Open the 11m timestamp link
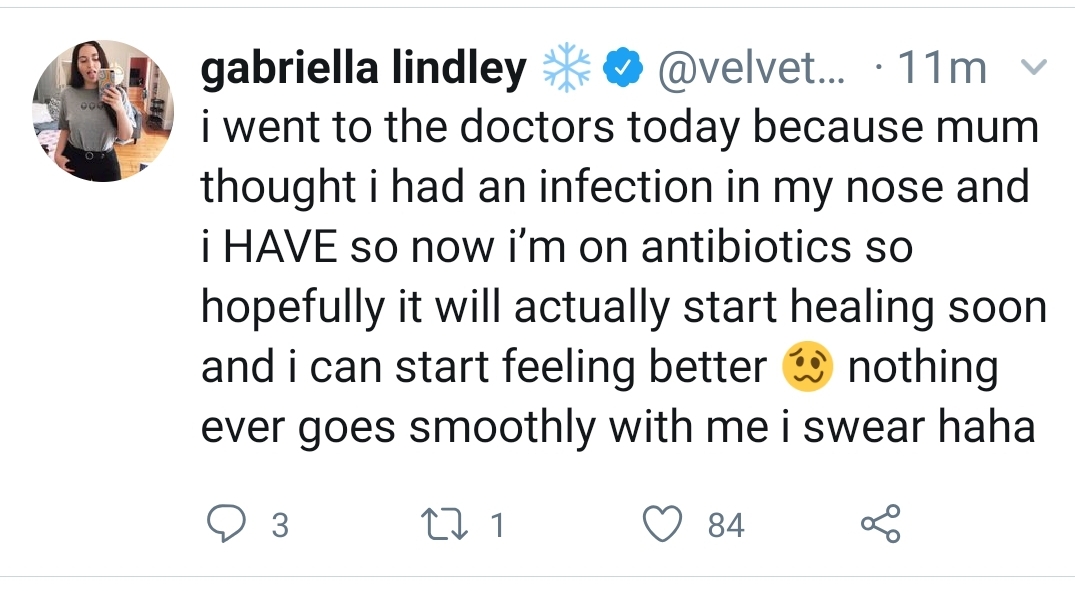This screenshot has width=1075, height=591. pyautogui.click(x=942, y=68)
